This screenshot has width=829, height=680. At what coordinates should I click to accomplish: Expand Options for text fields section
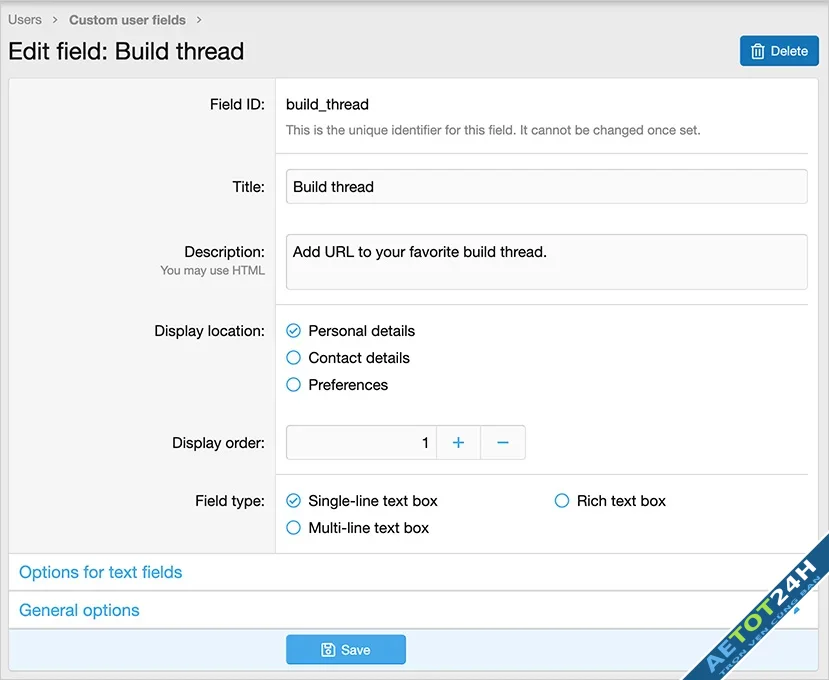coord(101,573)
